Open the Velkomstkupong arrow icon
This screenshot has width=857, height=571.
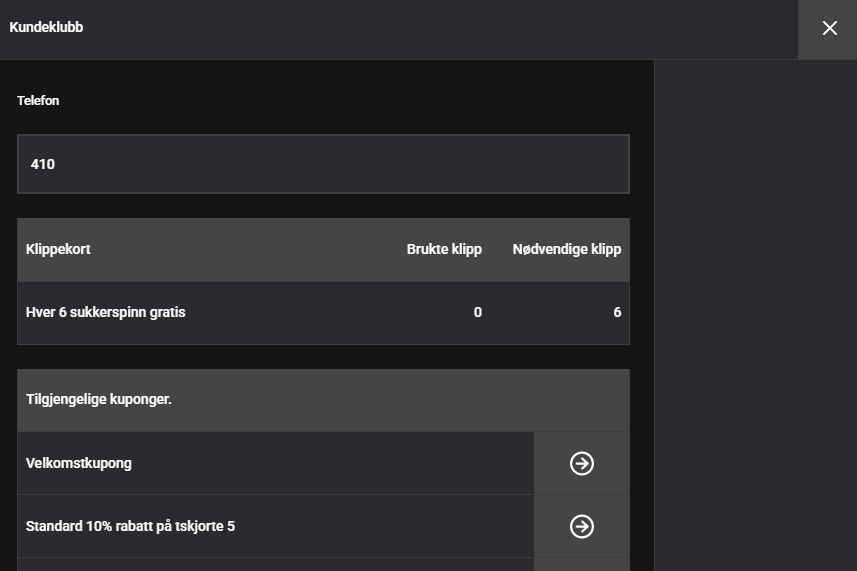(582, 463)
